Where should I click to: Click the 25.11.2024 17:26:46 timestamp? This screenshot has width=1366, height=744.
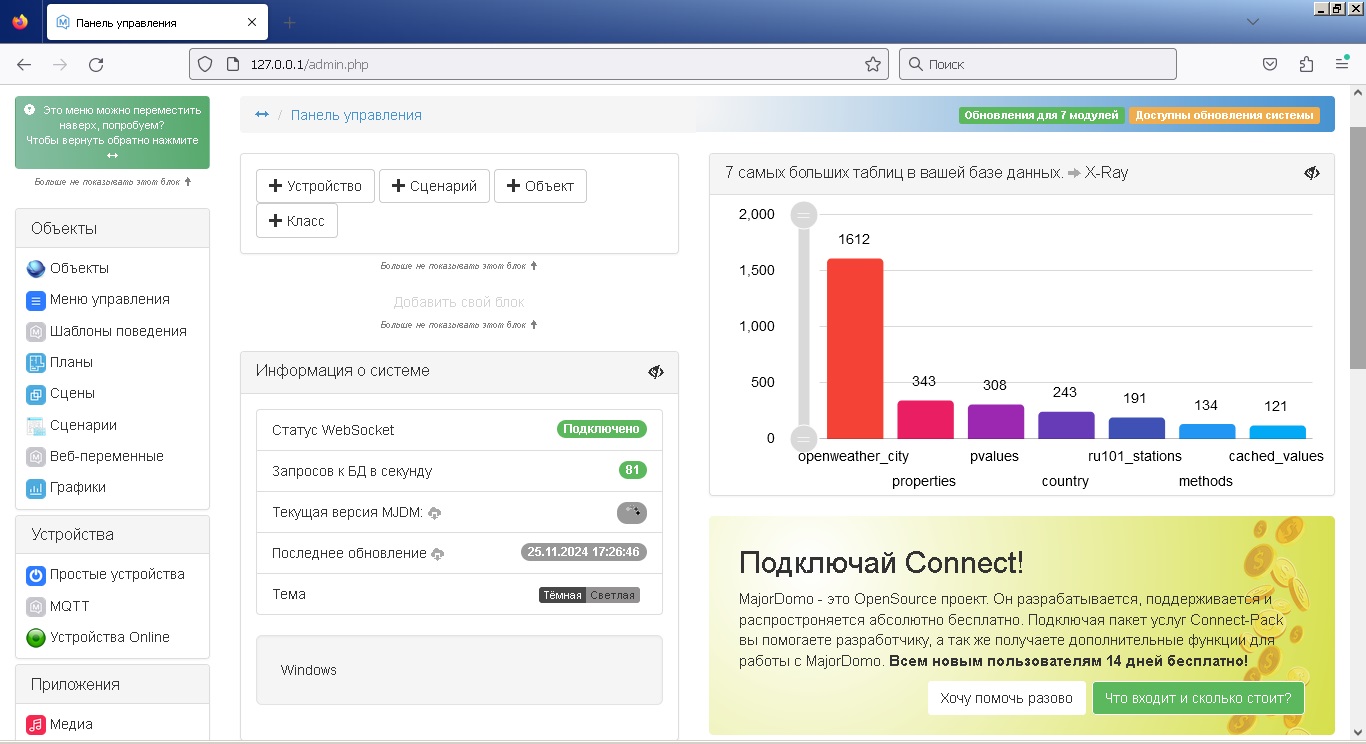pos(584,552)
